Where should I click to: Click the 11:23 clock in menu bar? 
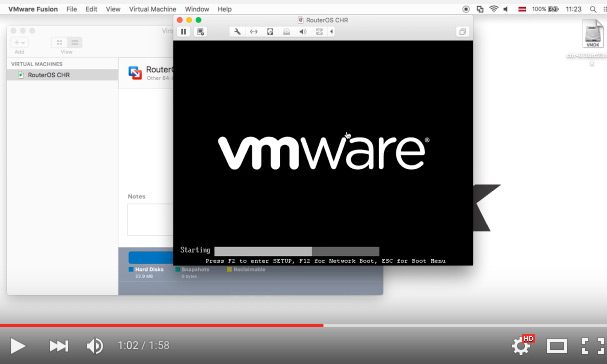573,9
